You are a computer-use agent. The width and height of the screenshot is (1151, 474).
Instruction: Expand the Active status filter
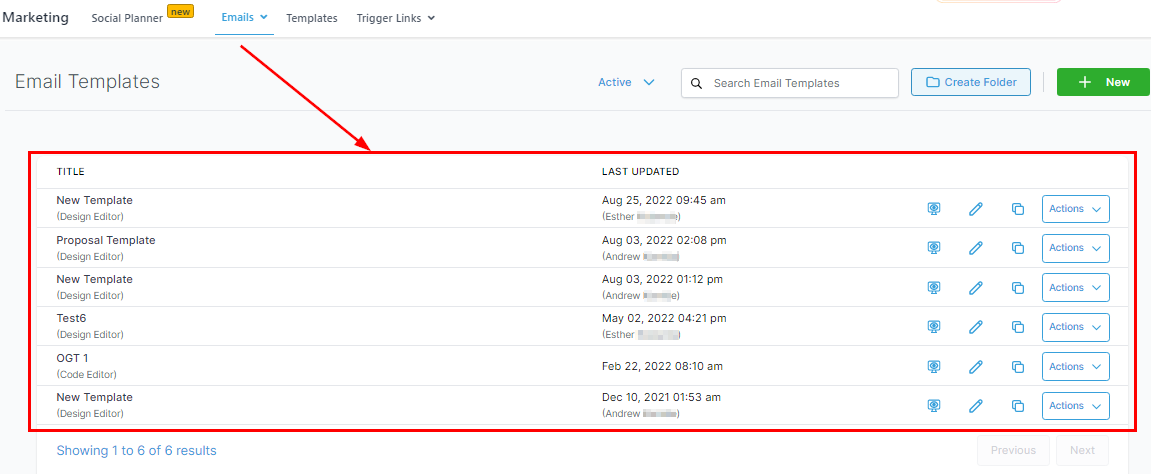[626, 83]
